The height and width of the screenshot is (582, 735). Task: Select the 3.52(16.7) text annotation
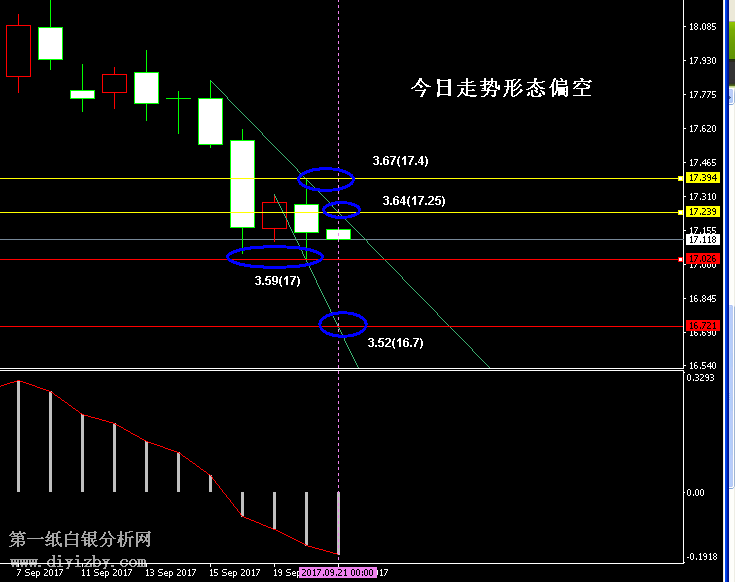(x=395, y=343)
